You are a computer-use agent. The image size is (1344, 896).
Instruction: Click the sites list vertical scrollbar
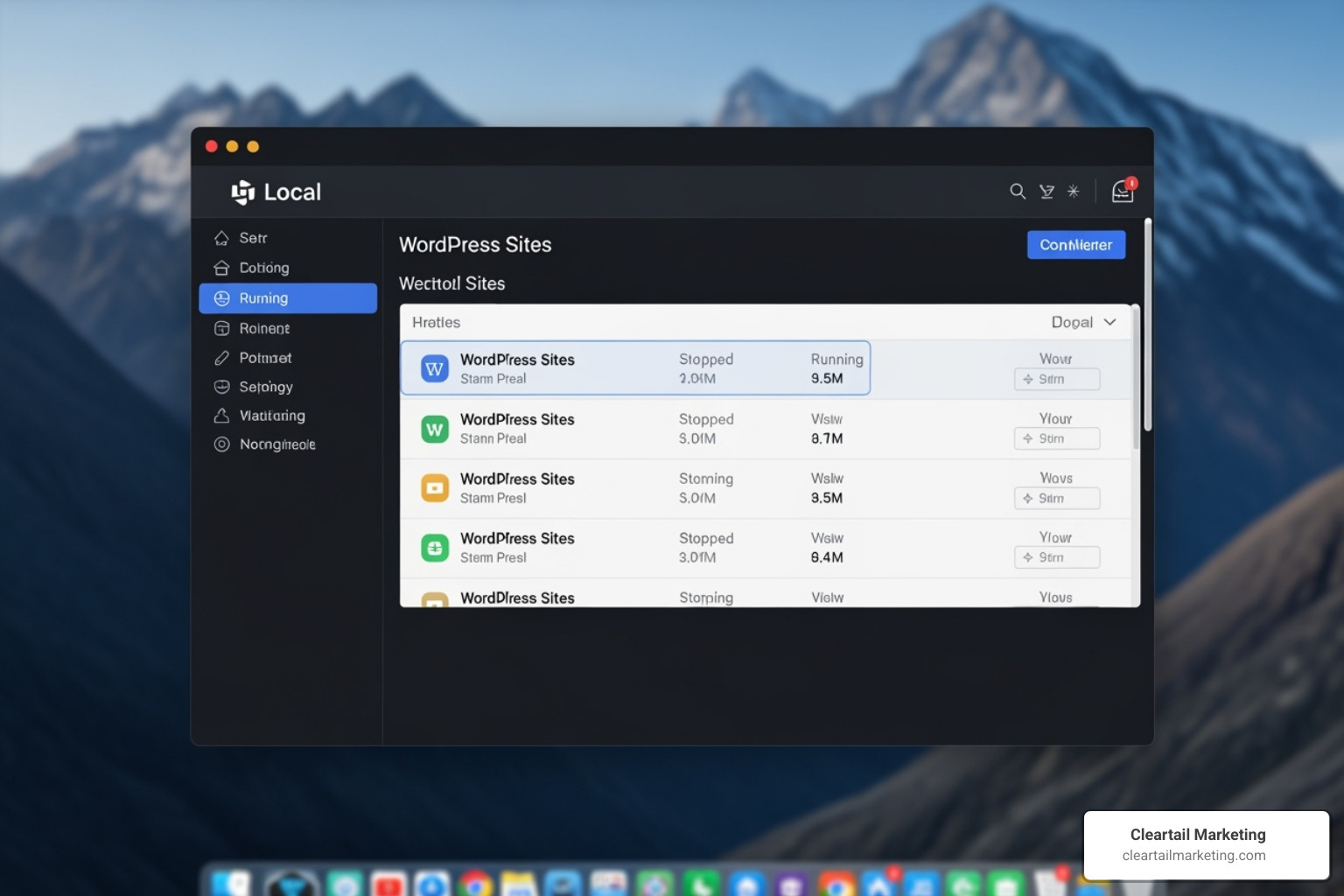click(x=1136, y=378)
